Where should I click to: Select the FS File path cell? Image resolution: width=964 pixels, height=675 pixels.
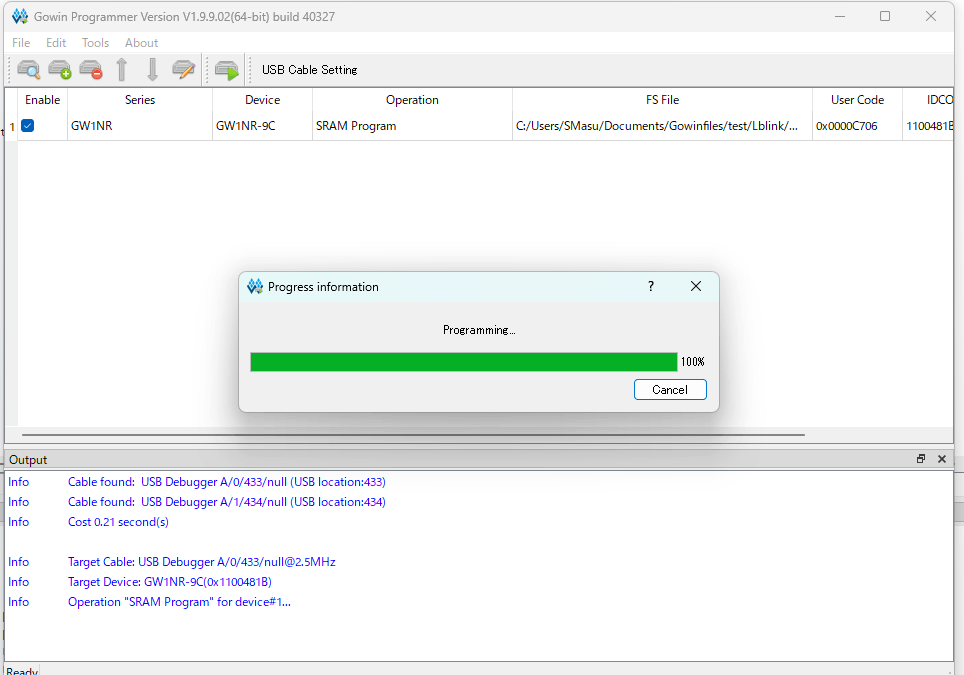point(662,125)
